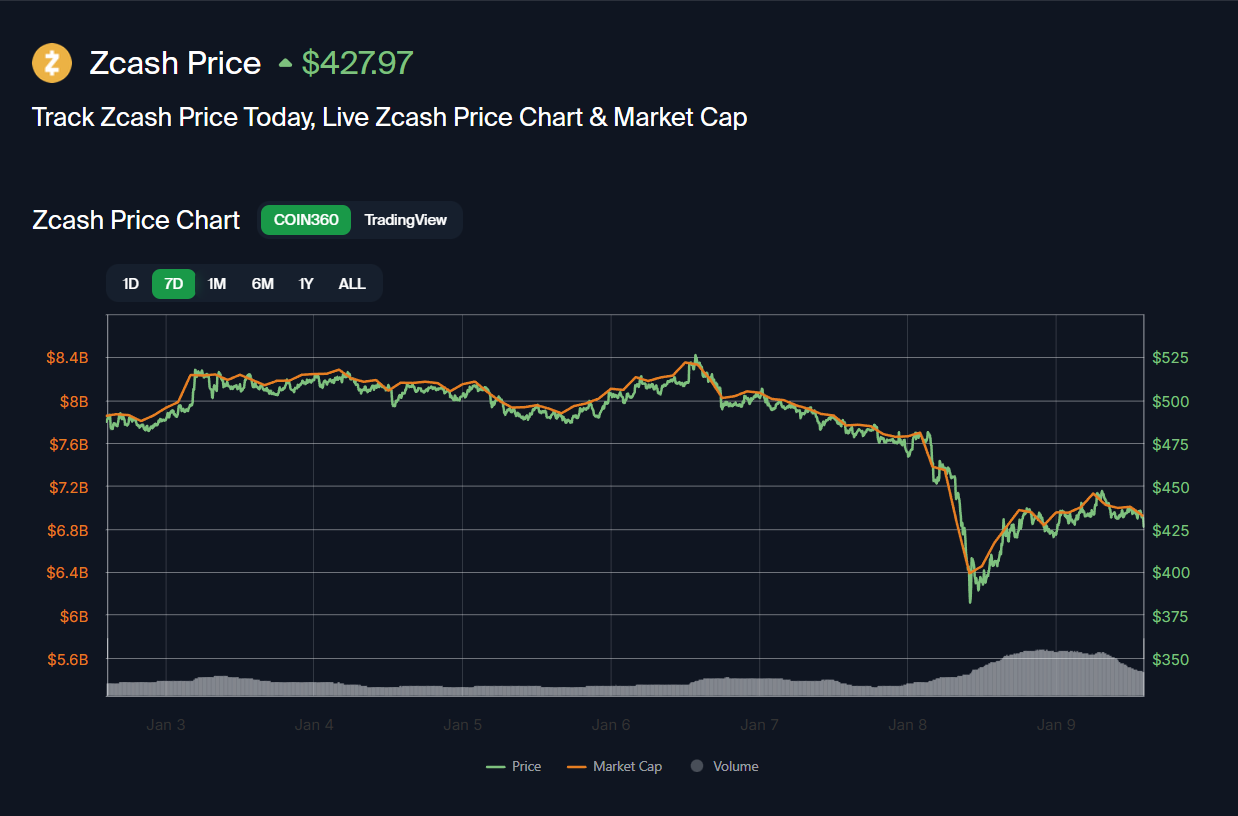Select the 7D time range
This screenshot has height=816, width=1238.
pyautogui.click(x=174, y=284)
